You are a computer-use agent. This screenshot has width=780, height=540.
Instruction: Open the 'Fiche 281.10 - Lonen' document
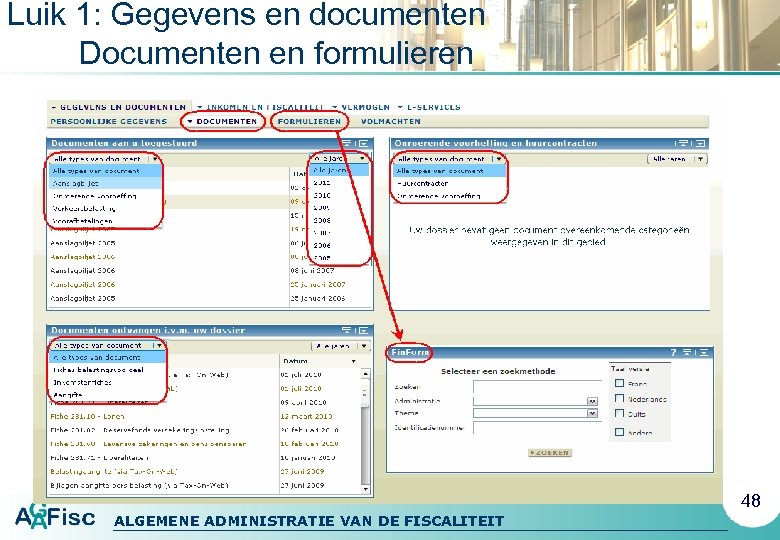pos(87,416)
